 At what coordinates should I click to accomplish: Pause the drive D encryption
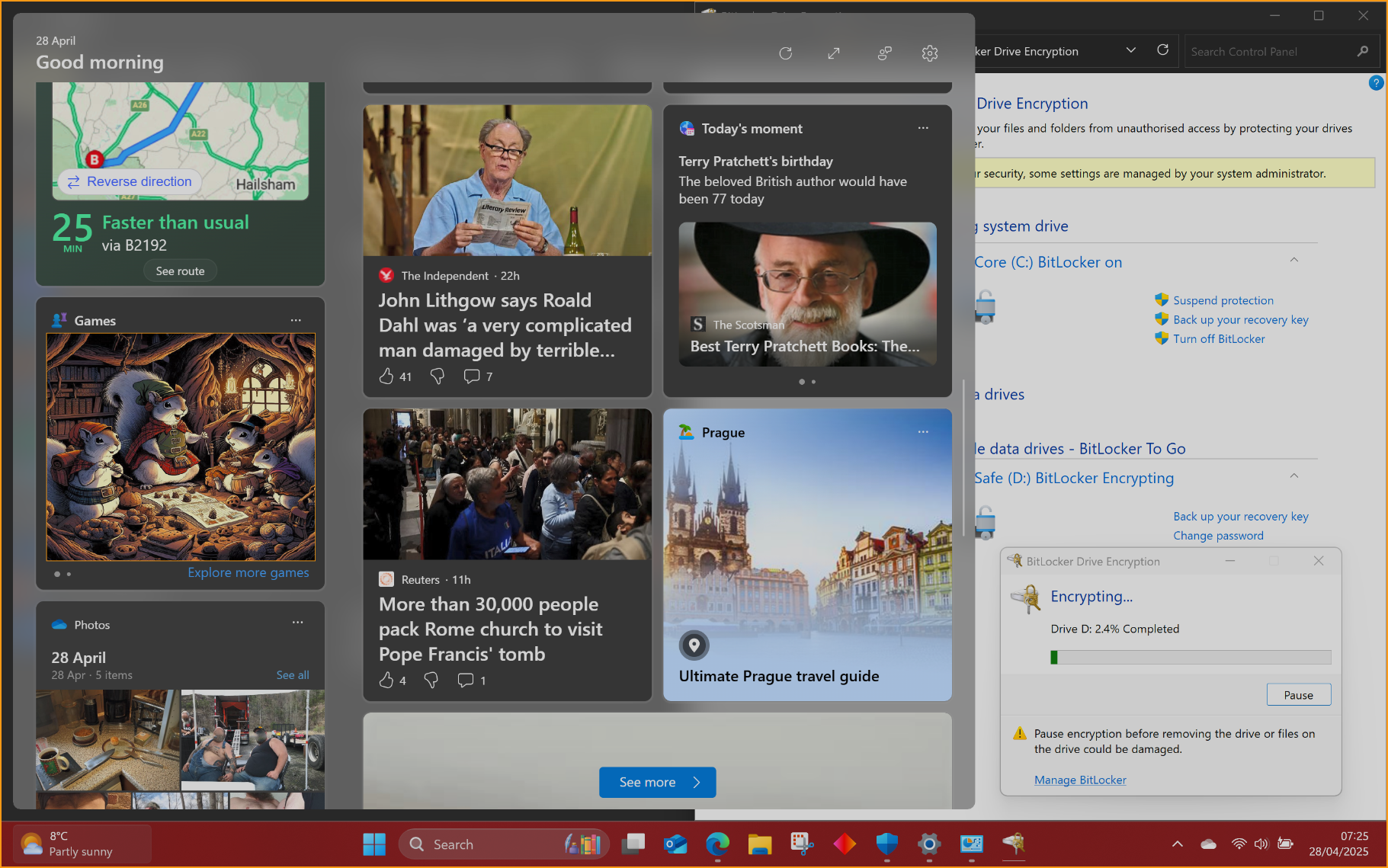[x=1298, y=695]
